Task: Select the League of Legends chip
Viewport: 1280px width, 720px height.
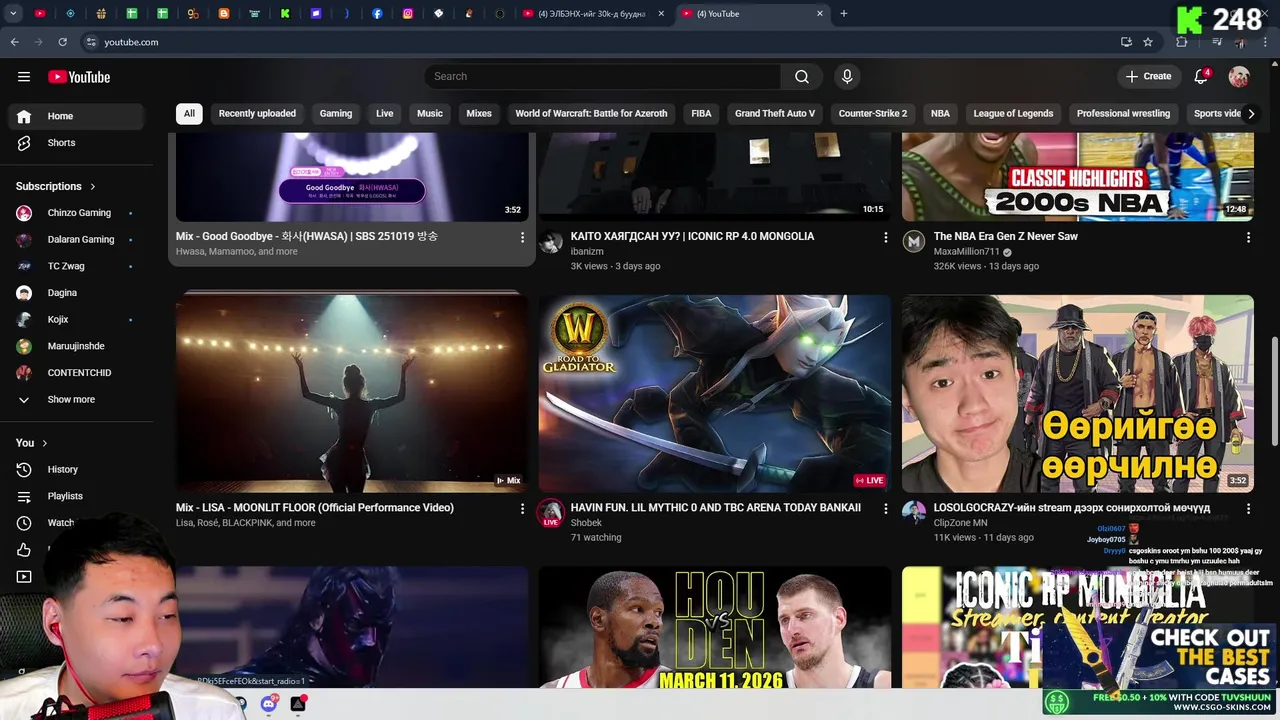Action: click(1013, 114)
